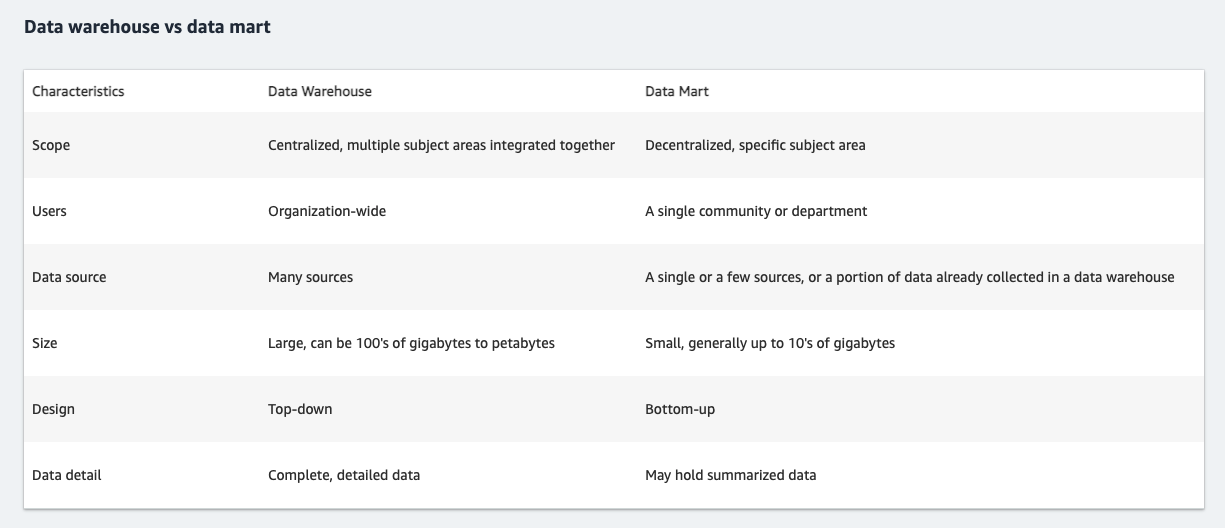The image size is (1225, 528).
Task: Select the "May hold summarized data" cell
Action: pyautogui.click(x=730, y=475)
